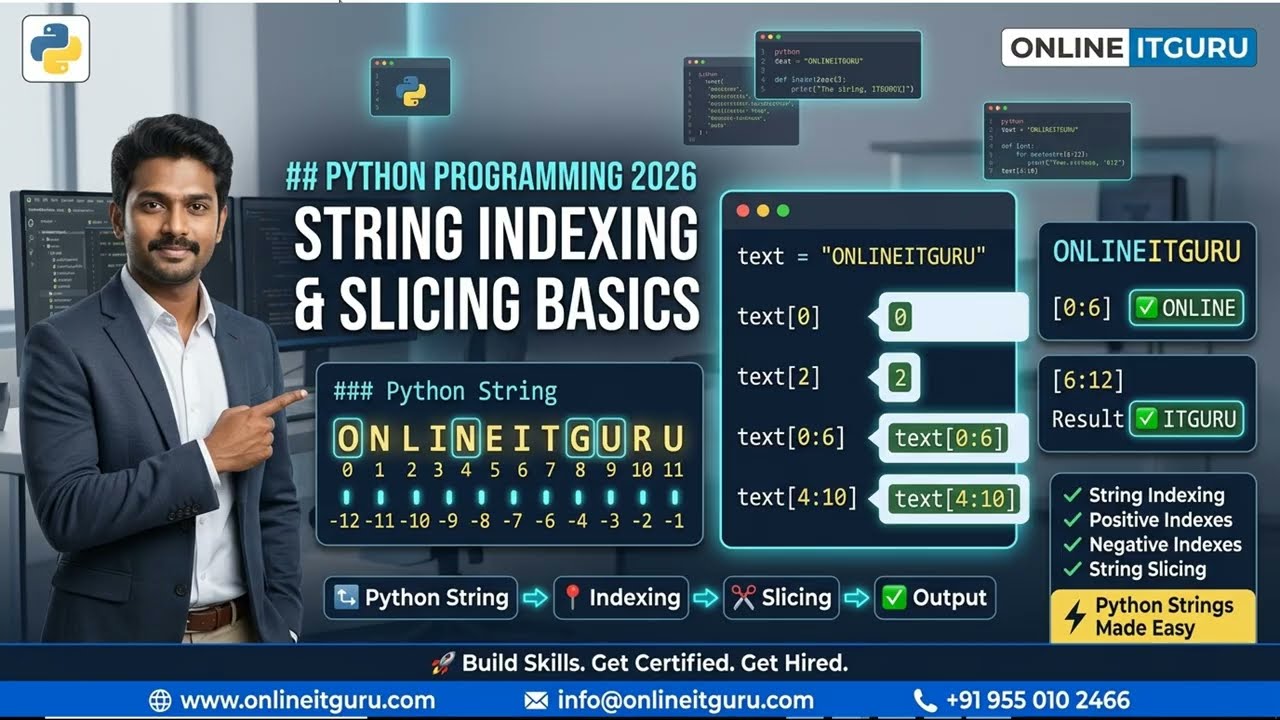This screenshot has width=1280, height=720.
Task: Click the green check beside ONLINE result
Action: [1146, 307]
